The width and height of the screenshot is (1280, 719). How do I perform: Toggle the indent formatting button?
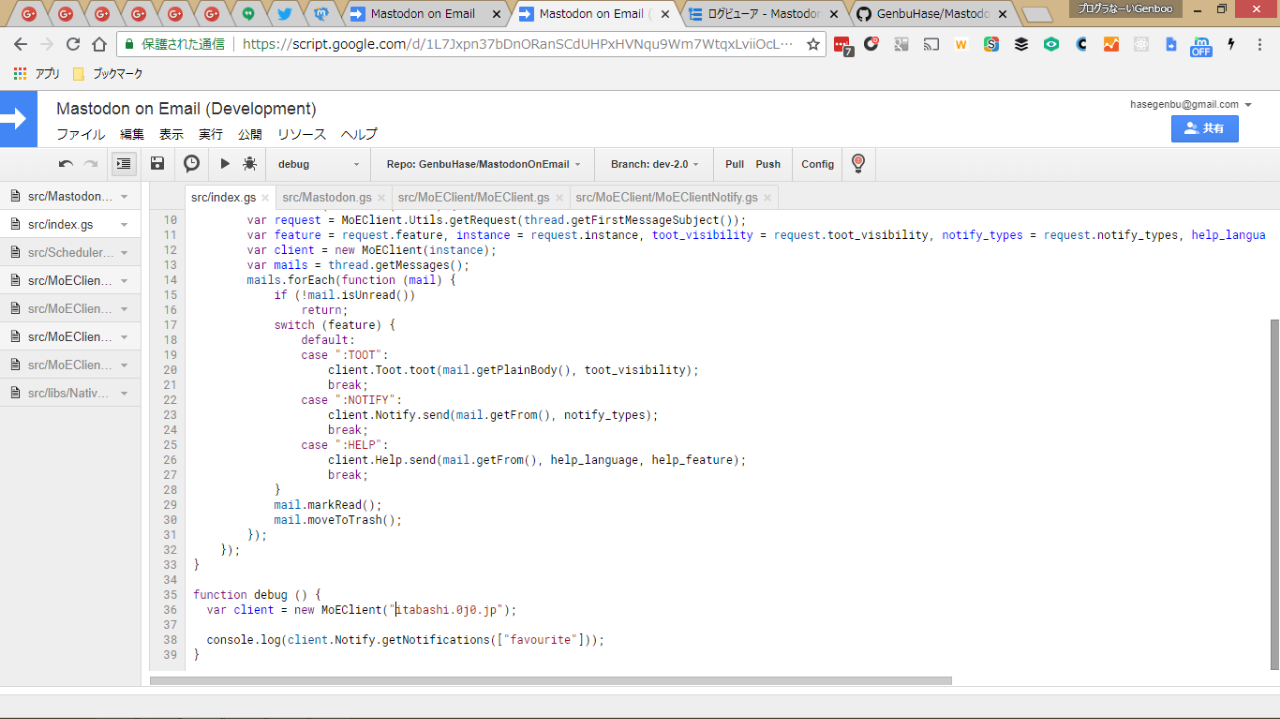click(124, 164)
